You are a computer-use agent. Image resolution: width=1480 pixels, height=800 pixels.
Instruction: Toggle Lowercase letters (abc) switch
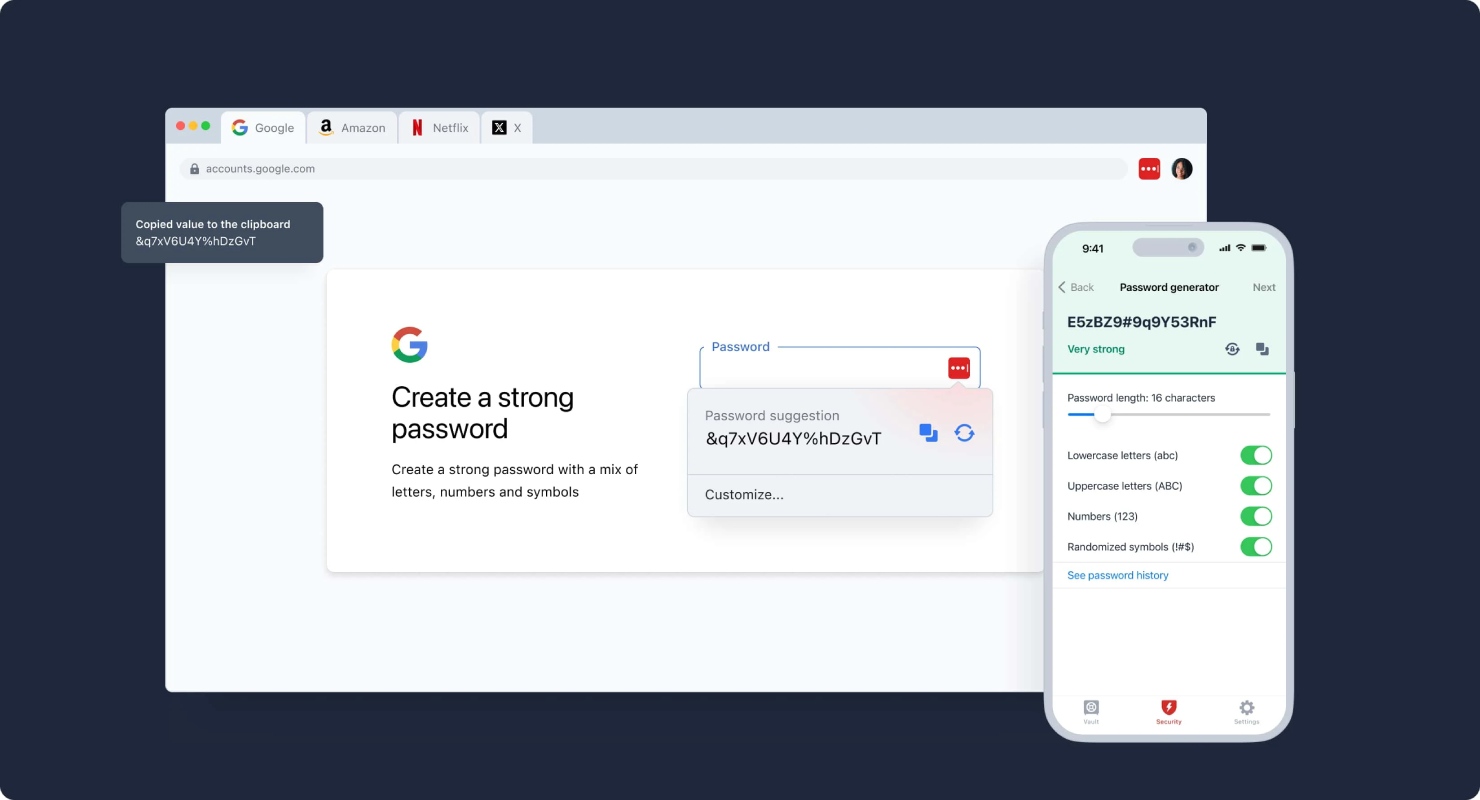1256,456
